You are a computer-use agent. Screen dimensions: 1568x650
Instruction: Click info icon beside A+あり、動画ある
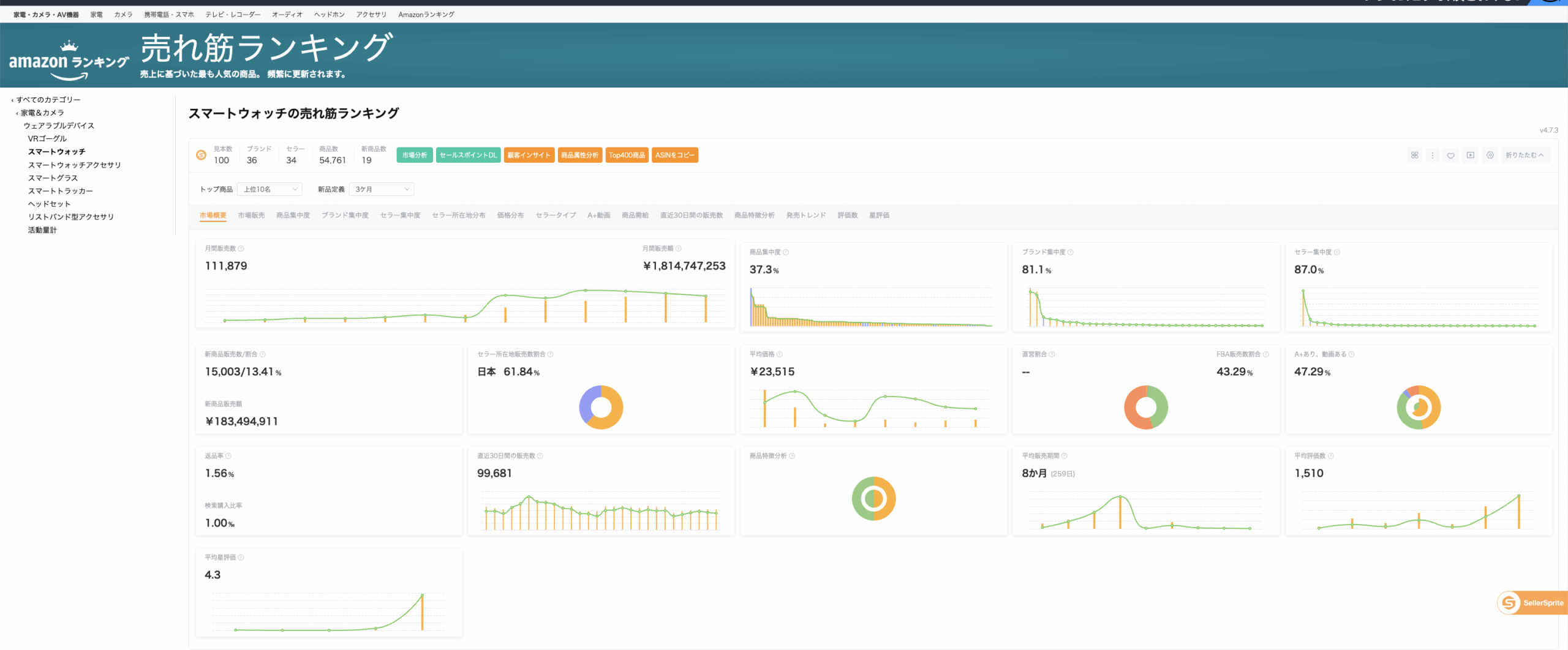(1352, 354)
